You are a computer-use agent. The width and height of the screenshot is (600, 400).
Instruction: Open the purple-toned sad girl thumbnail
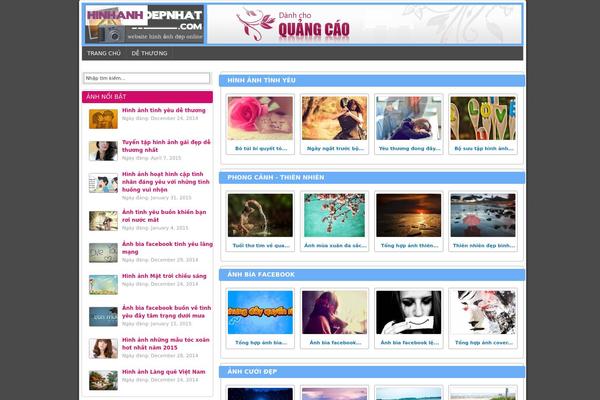click(x=334, y=312)
